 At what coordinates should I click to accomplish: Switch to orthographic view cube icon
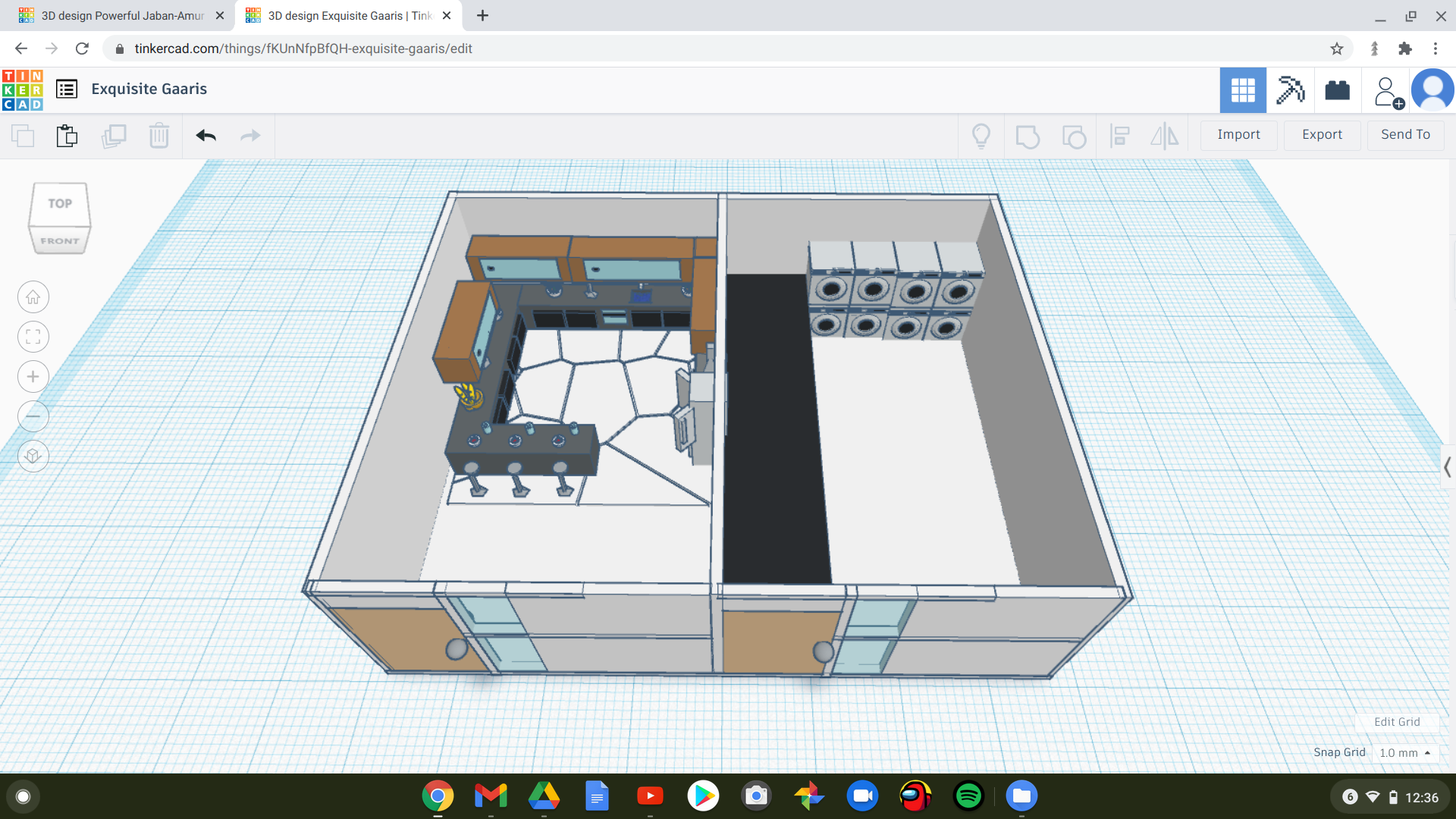point(33,456)
